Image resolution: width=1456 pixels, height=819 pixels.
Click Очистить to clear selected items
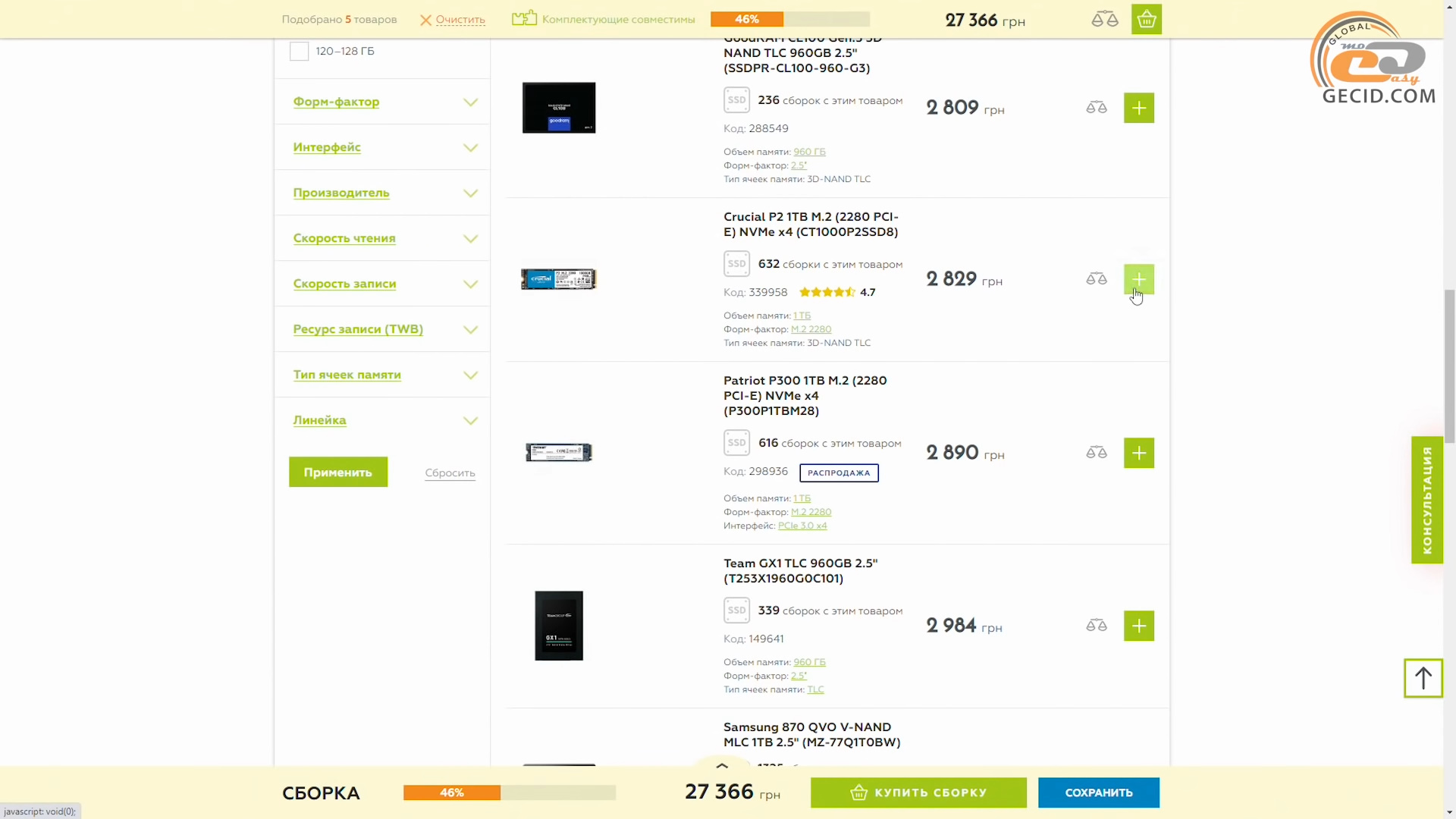(460, 20)
